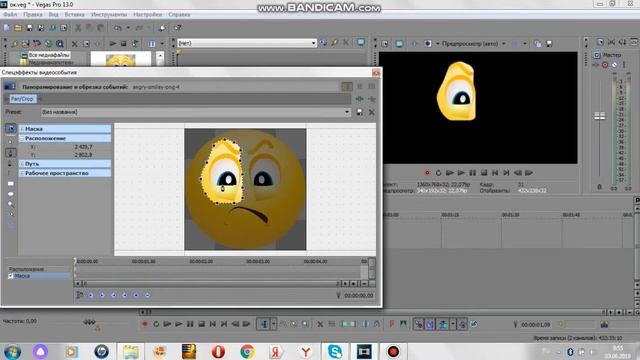
Task: Expand Рабочее пространство property group
Action: pyautogui.click(x=22, y=173)
